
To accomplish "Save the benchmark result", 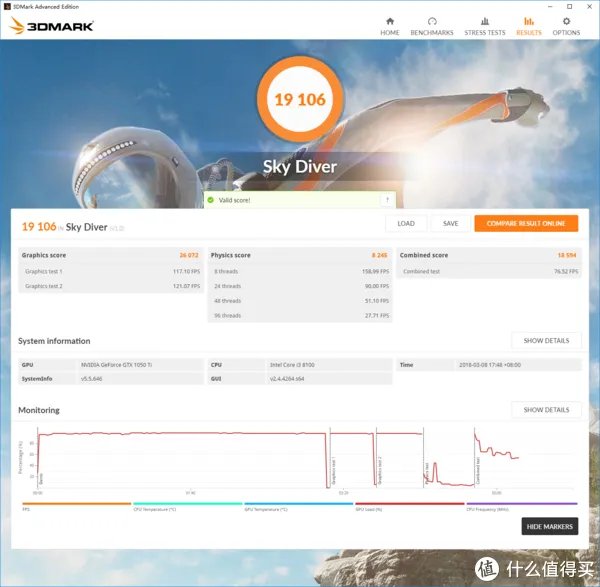I will tap(450, 224).
